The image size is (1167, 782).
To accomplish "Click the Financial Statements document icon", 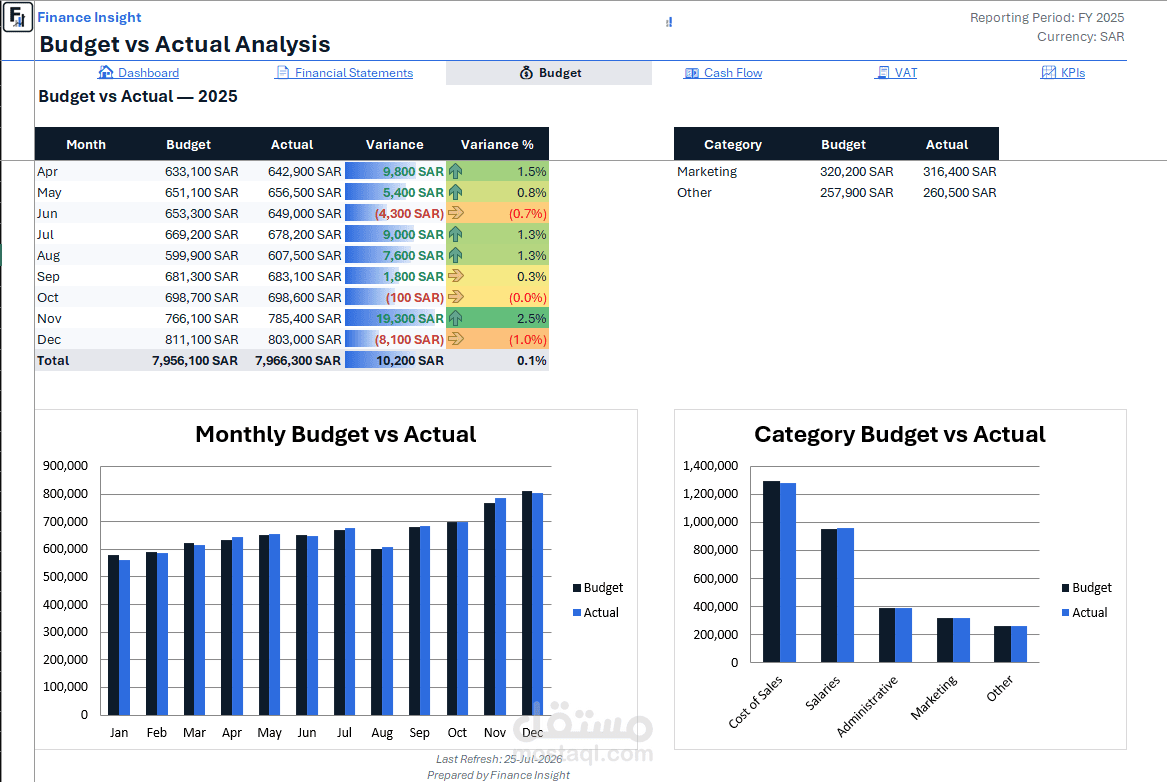I will [282, 72].
